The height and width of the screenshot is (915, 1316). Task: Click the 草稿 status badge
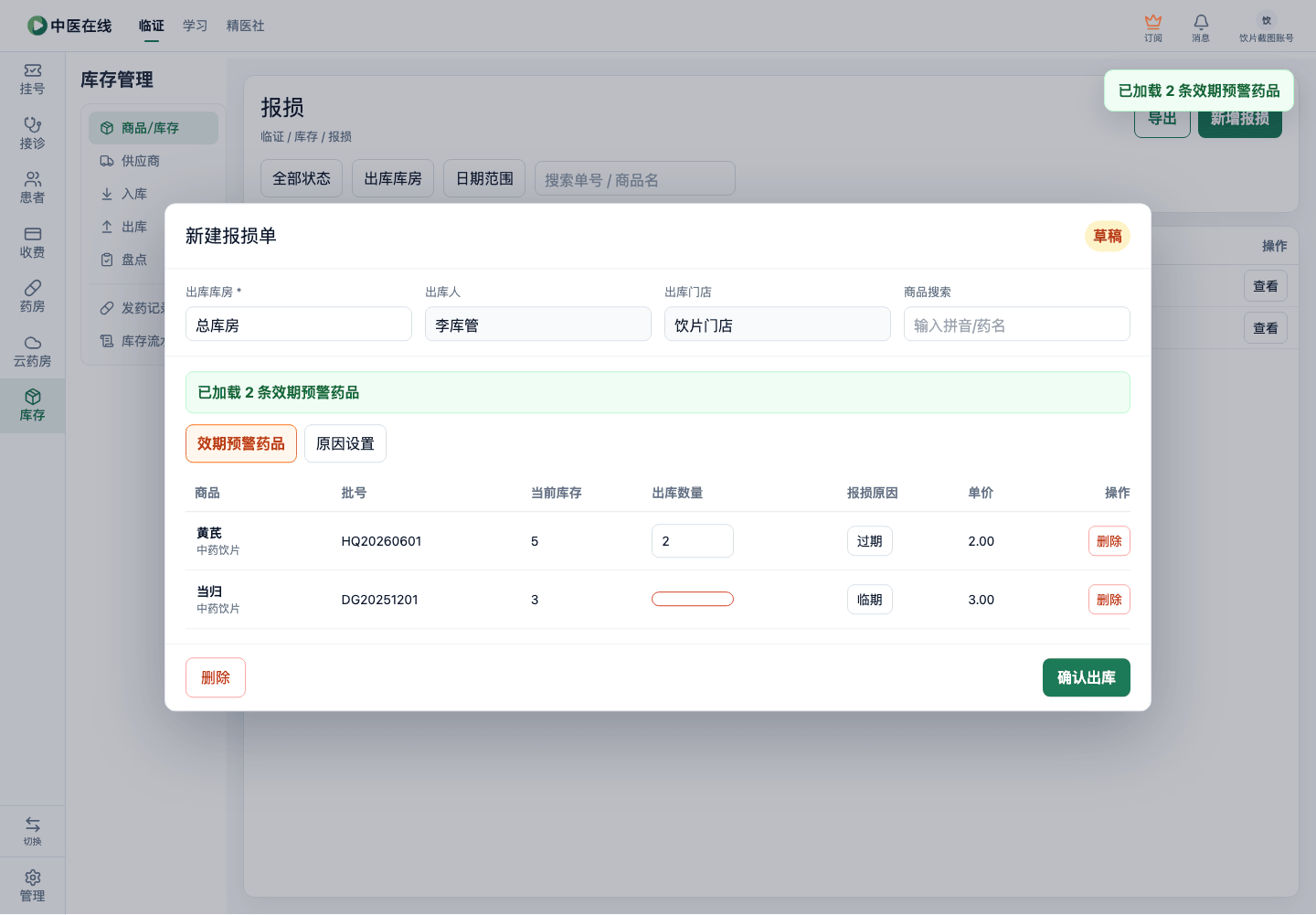click(x=1108, y=236)
